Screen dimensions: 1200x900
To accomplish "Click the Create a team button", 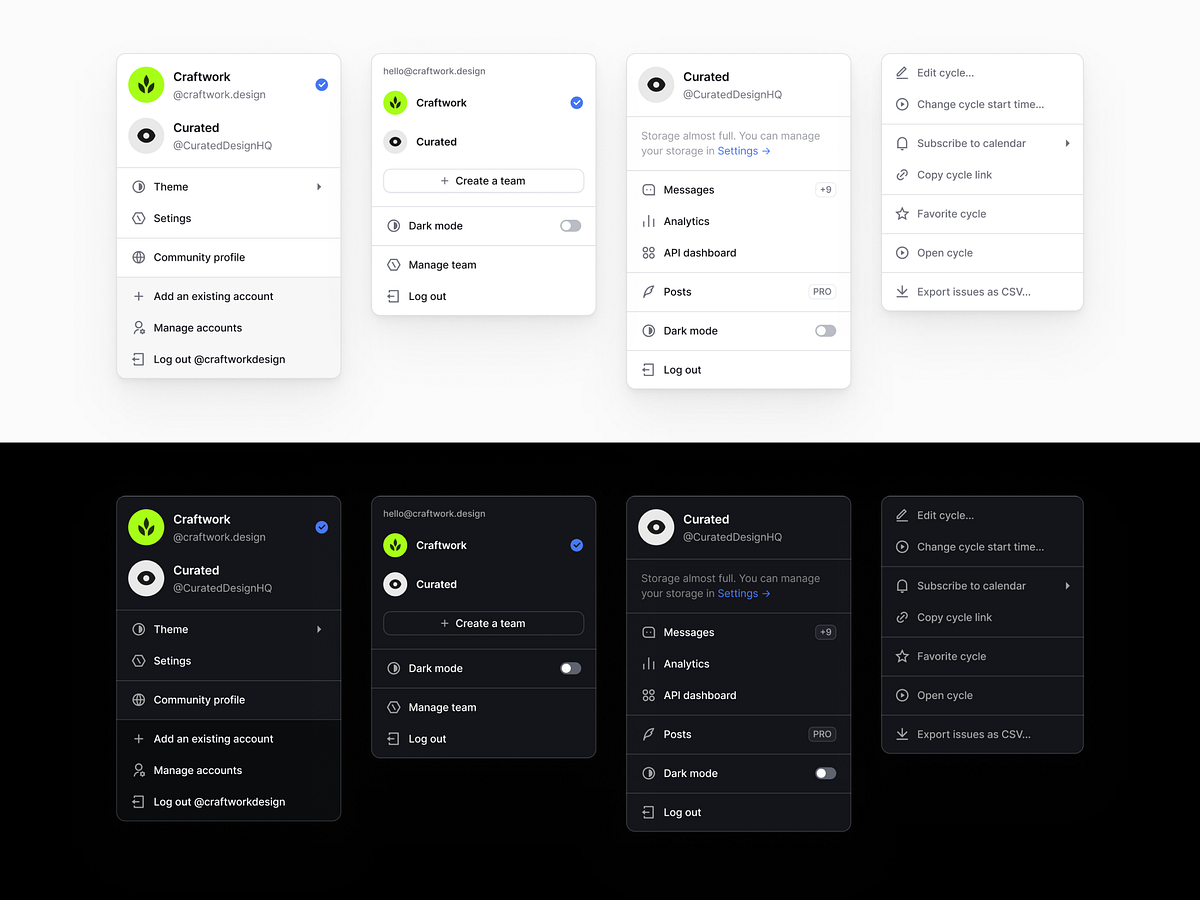I will tap(483, 180).
